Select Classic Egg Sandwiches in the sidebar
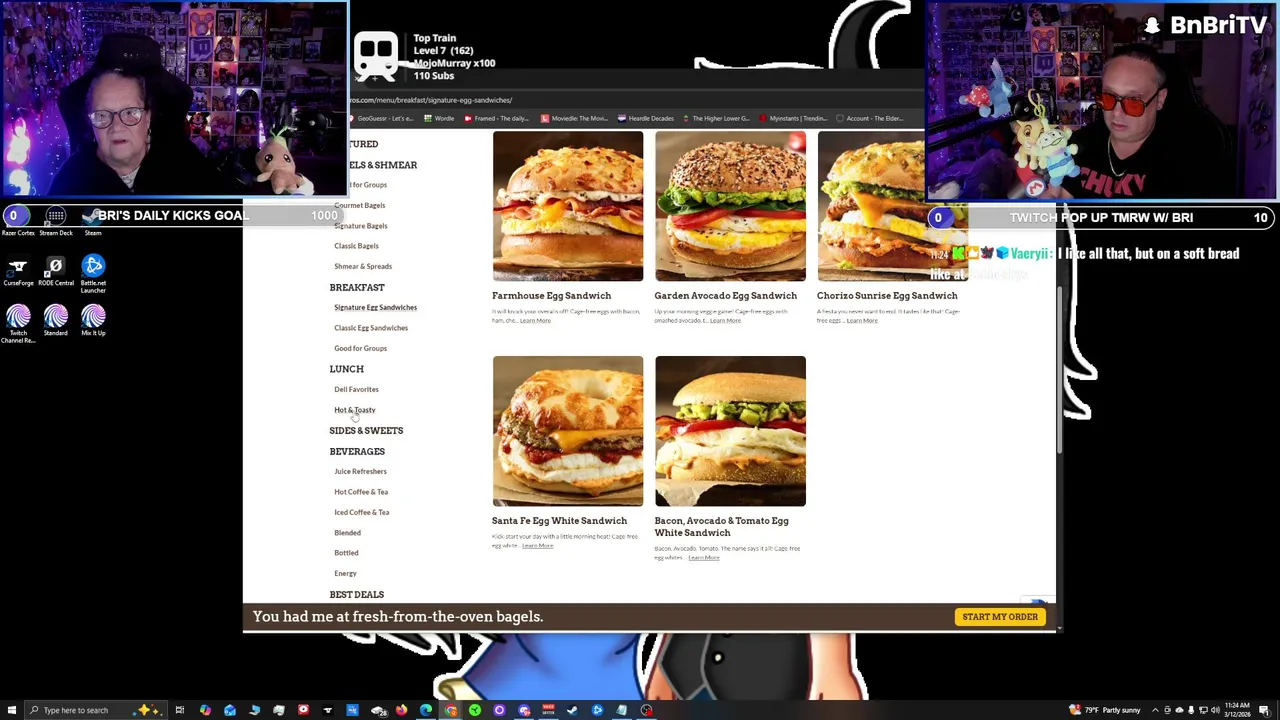The image size is (1280, 720). coord(371,328)
